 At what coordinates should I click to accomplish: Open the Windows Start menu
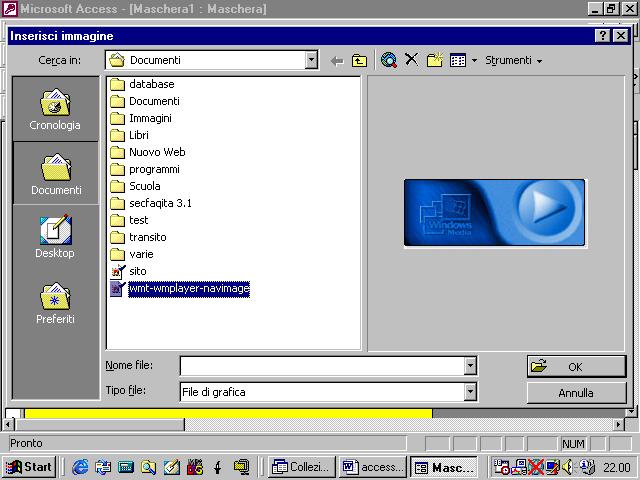click(29, 467)
